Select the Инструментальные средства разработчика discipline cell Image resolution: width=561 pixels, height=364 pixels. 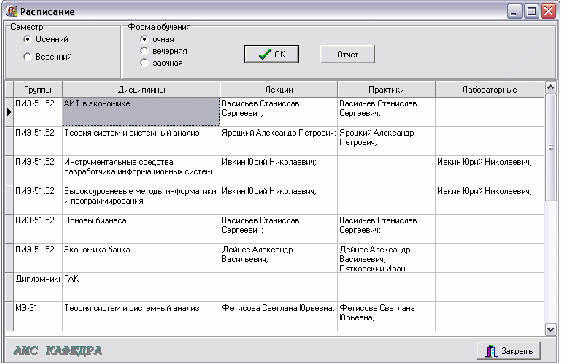141,170
